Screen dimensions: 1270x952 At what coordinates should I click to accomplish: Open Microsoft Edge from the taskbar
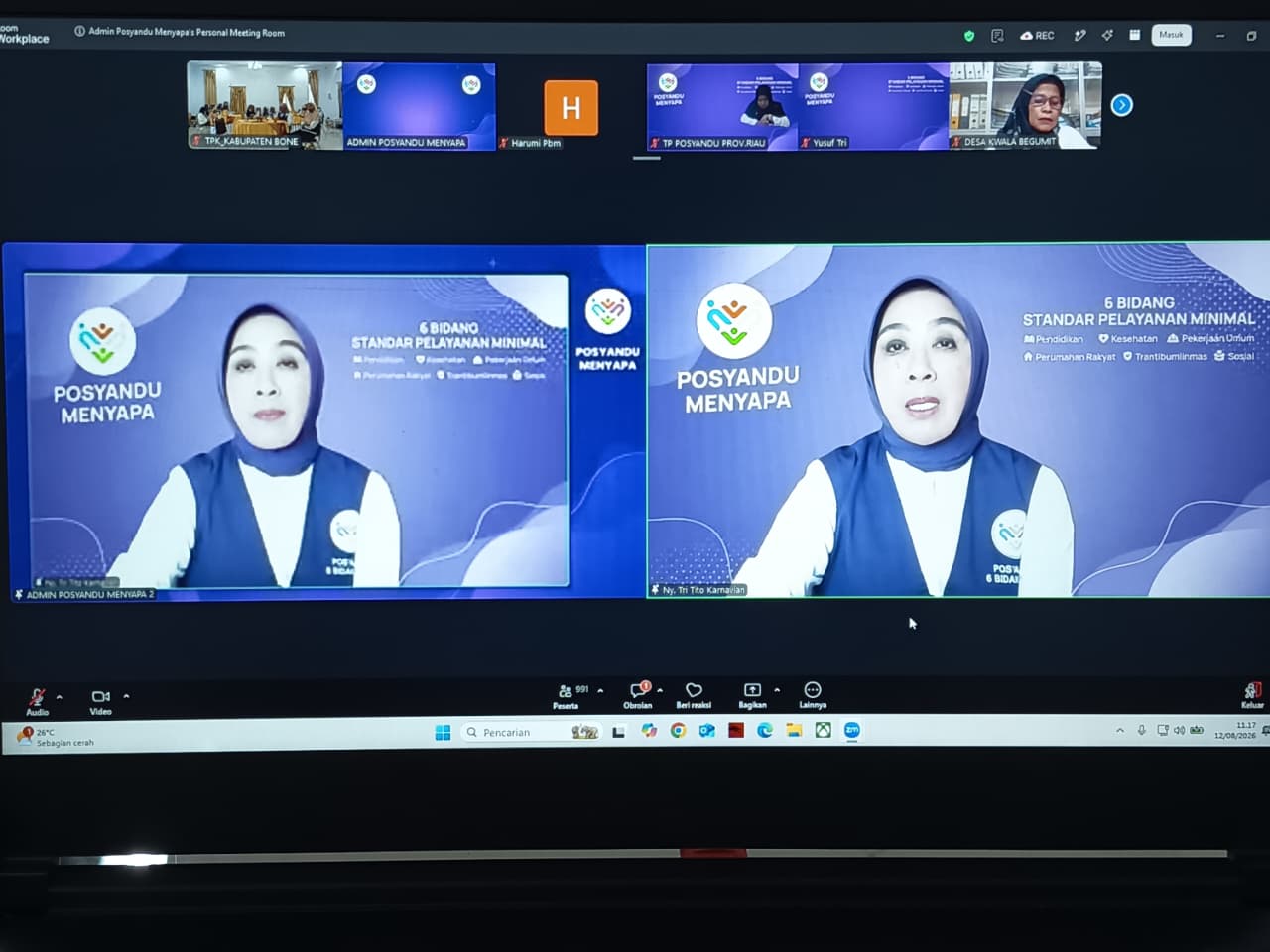pos(765,731)
